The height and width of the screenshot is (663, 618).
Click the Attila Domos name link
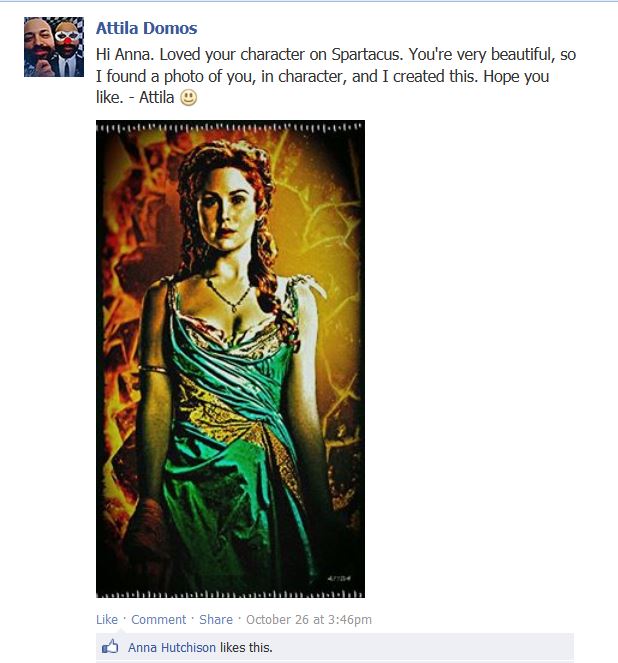(x=146, y=28)
